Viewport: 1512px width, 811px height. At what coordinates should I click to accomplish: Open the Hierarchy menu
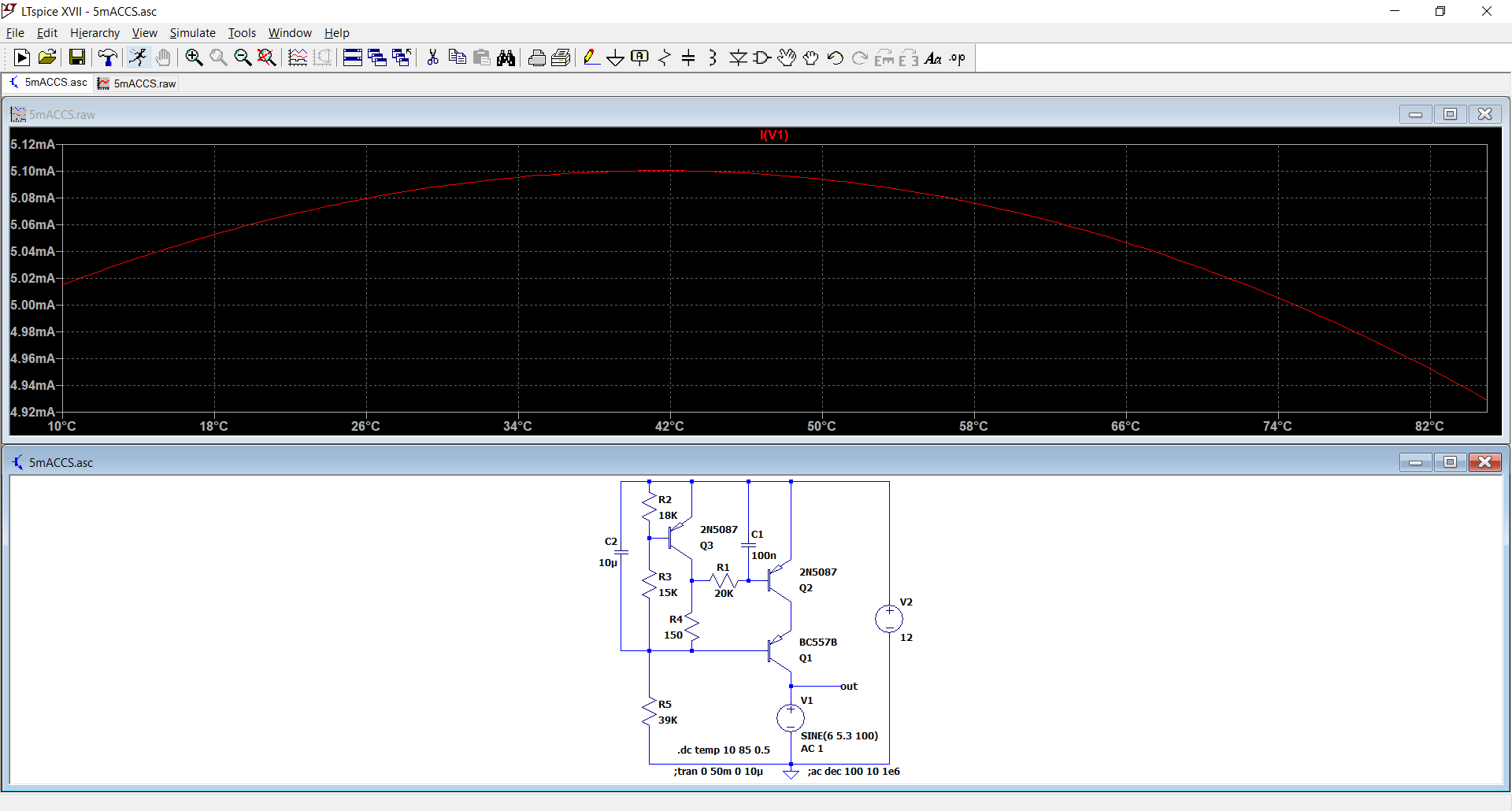pyautogui.click(x=94, y=32)
